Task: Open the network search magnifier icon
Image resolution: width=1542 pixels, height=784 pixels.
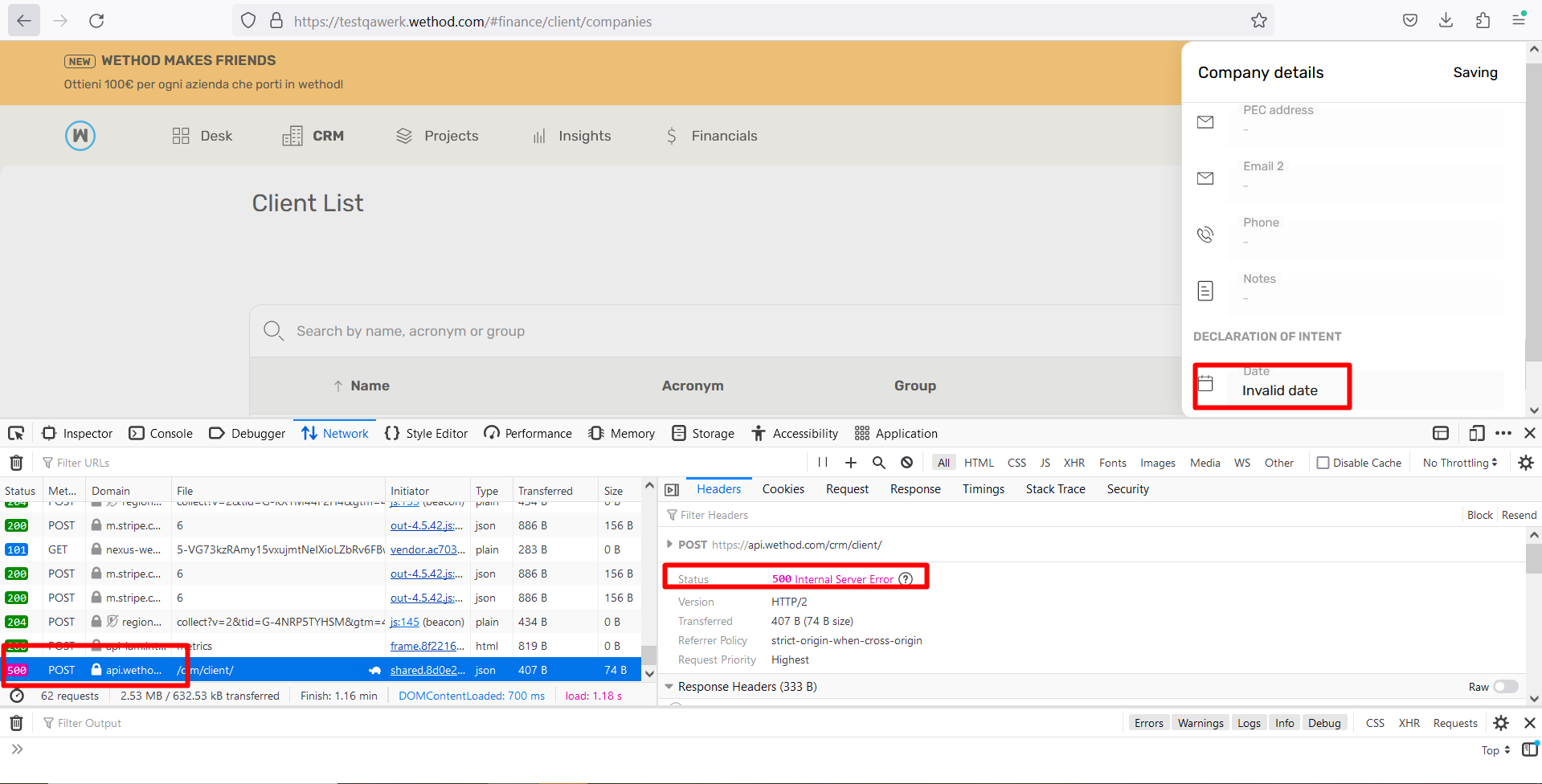Action: [x=879, y=463]
